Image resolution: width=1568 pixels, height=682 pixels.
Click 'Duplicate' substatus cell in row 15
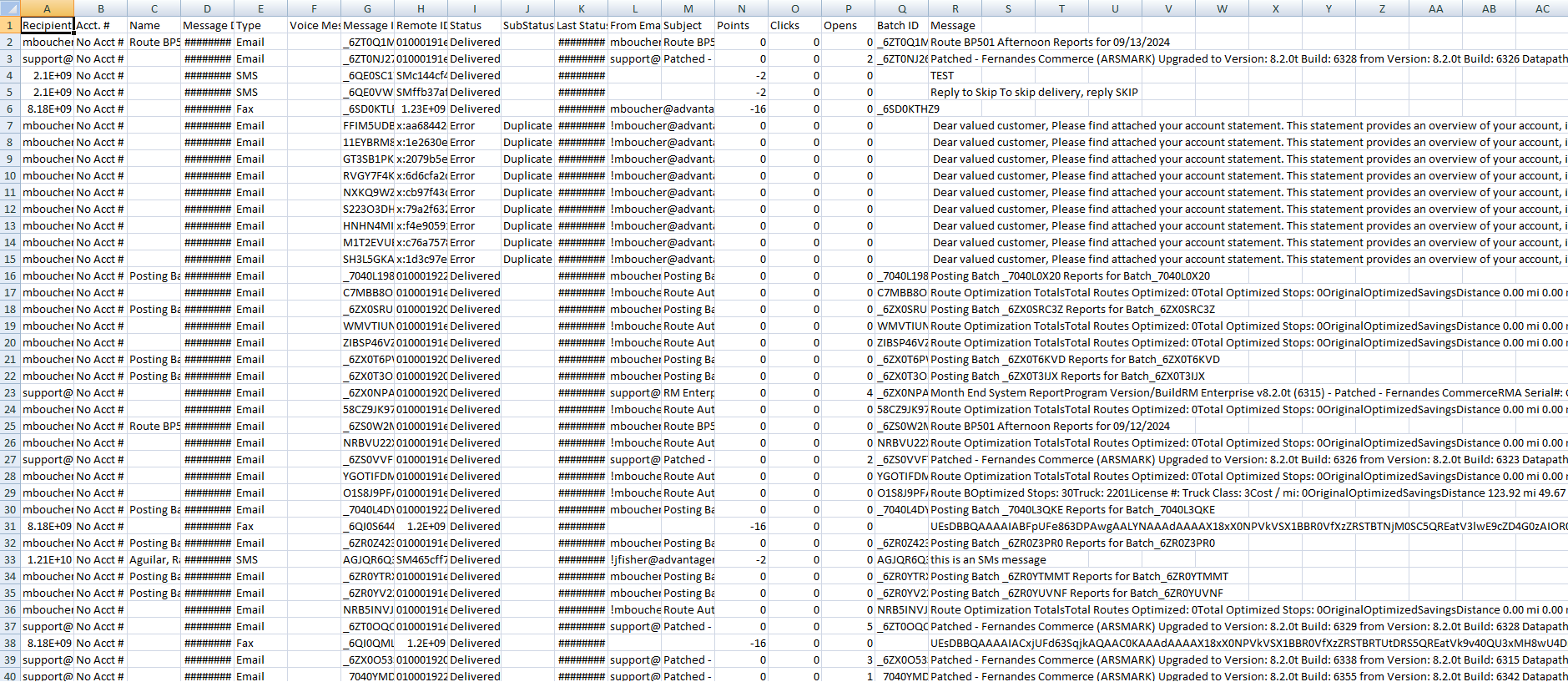[x=527, y=259]
